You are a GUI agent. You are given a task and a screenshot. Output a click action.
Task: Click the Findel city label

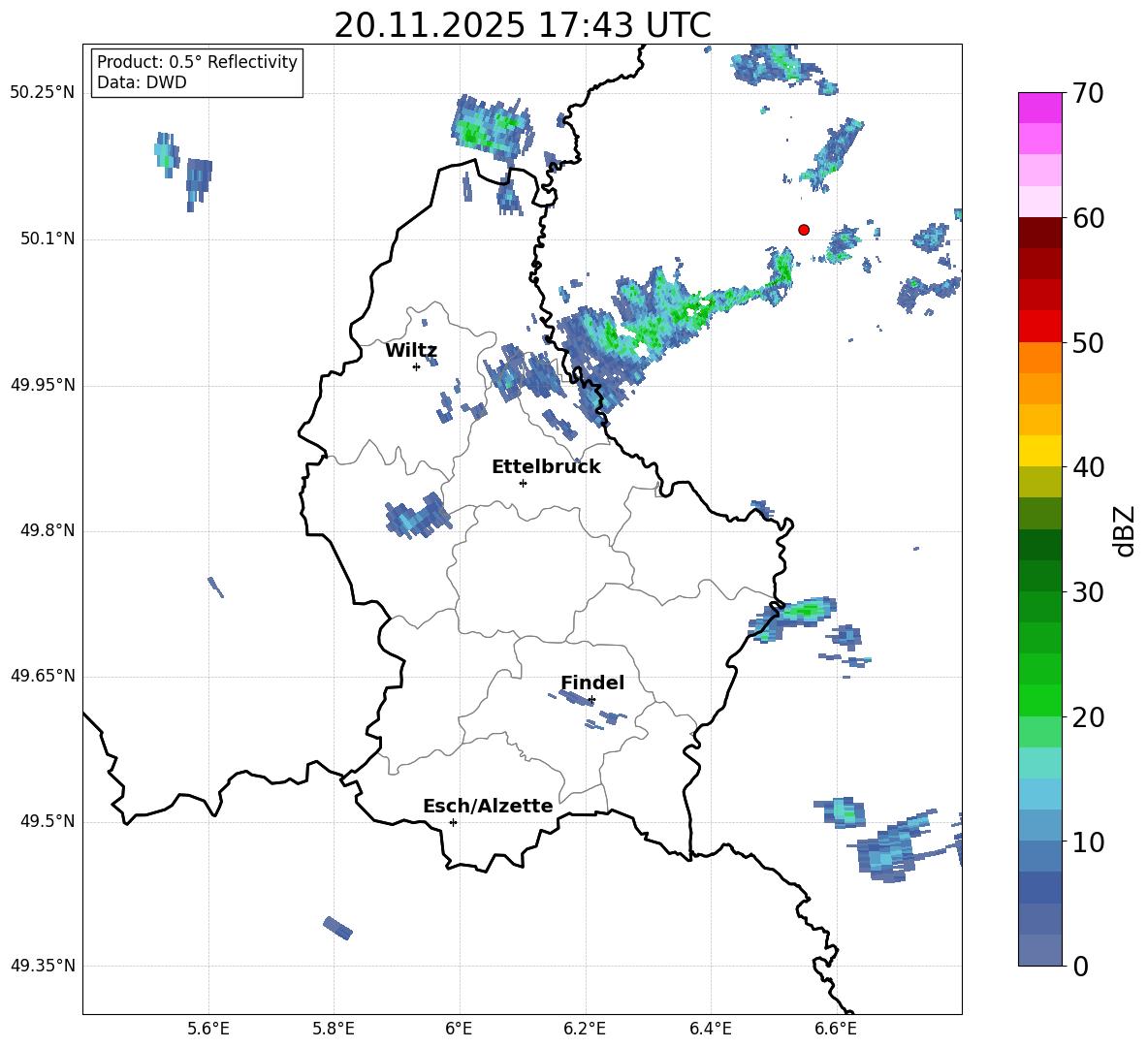pos(592,683)
